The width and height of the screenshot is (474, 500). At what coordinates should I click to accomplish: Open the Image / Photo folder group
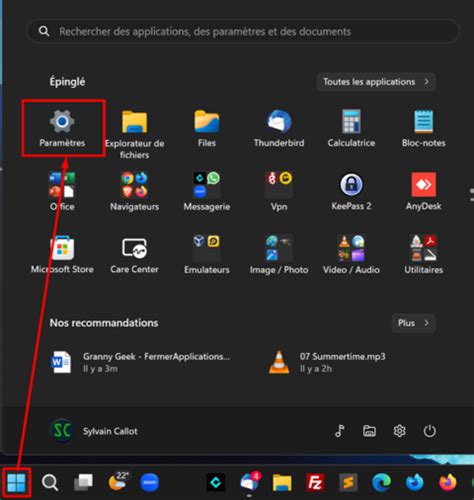tap(279, 255)
